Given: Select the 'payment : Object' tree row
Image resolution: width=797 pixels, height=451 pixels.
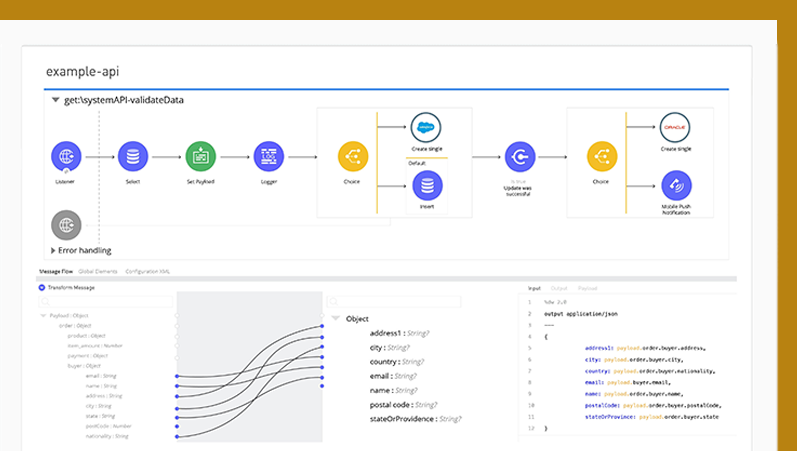Looking at the screenshot, I should pos(87,356).
